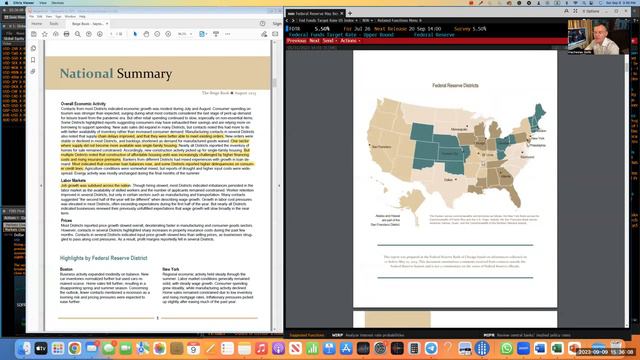Activate the selection arrow tool in Acrobat
This screenshot has height=360, width=640.
(135, 34)
